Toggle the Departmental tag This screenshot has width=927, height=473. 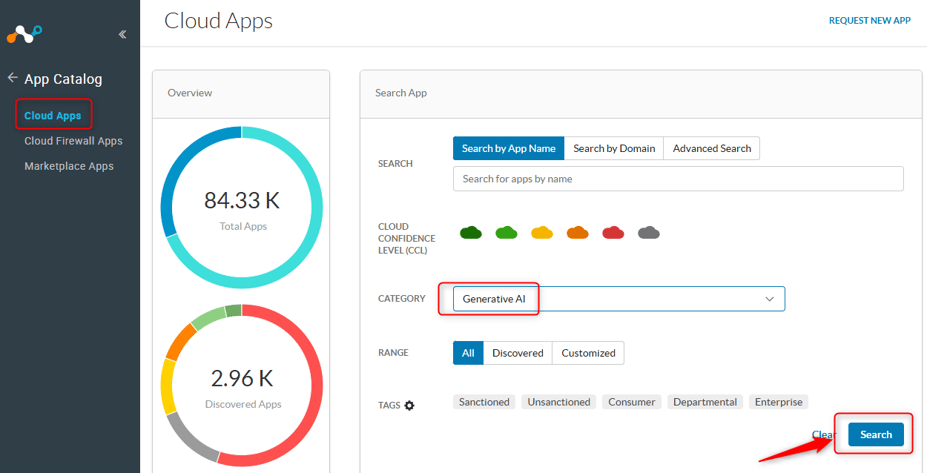(705, 402)
